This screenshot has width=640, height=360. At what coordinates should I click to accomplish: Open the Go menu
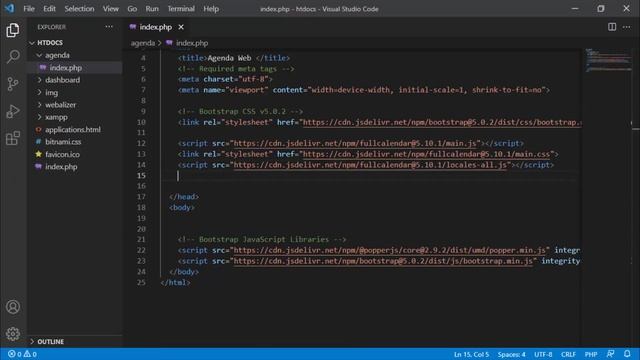tap(132, 9)
